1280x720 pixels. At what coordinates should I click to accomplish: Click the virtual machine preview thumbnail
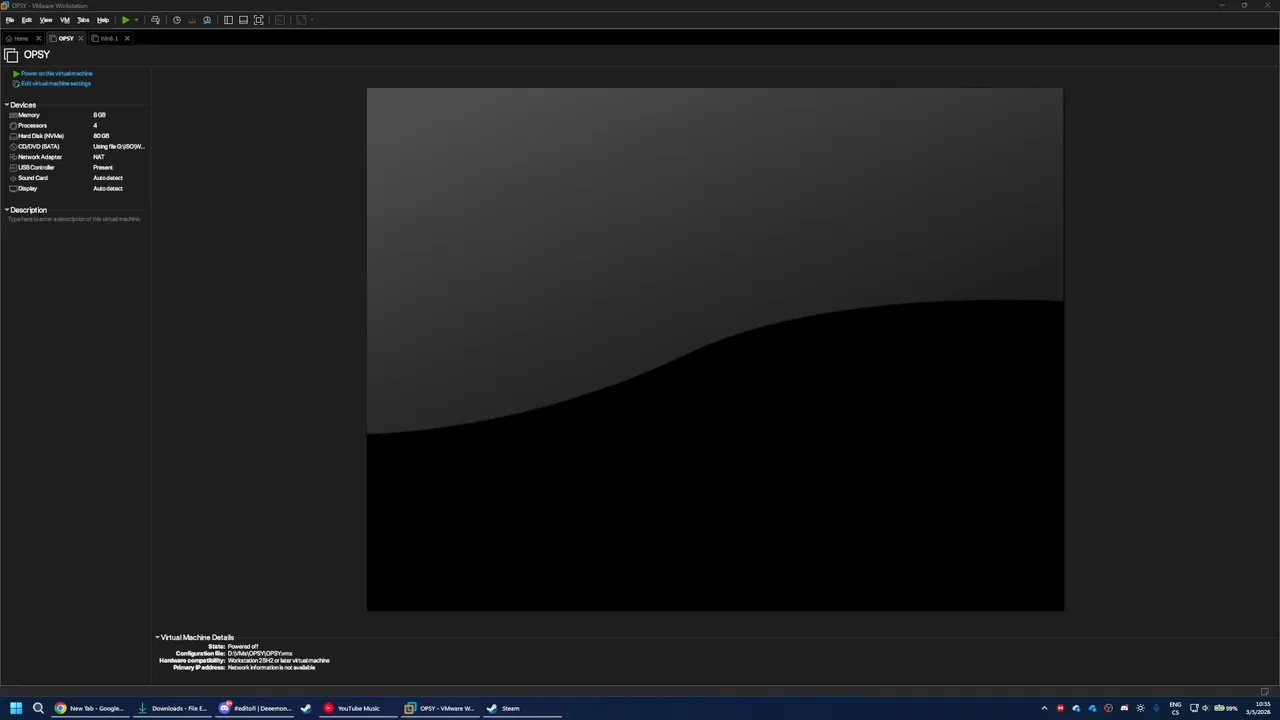coord(715,349)
